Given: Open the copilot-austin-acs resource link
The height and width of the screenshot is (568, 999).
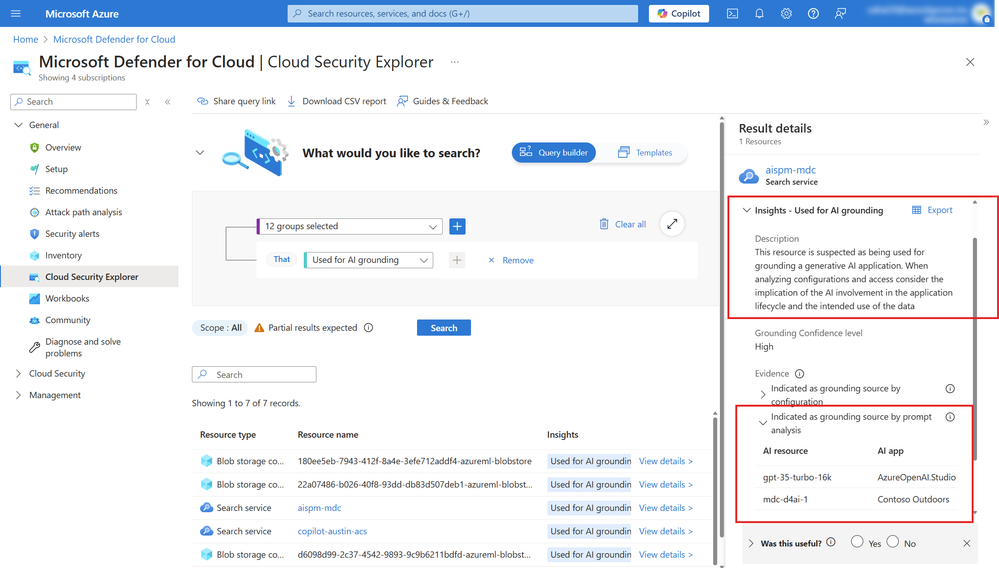Looking at the screenshot, I should pos(332,531).
